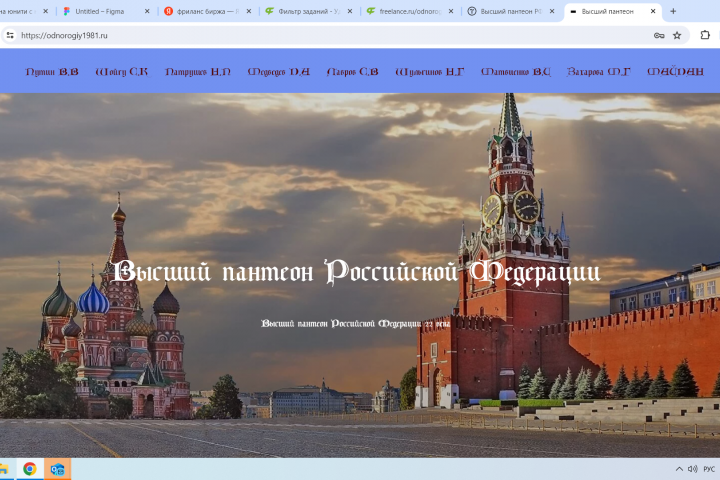Open the Матвиенко В.И navigation link
Image resolution: width=720 pixels, height=480 pixels.
pos(516,72)
